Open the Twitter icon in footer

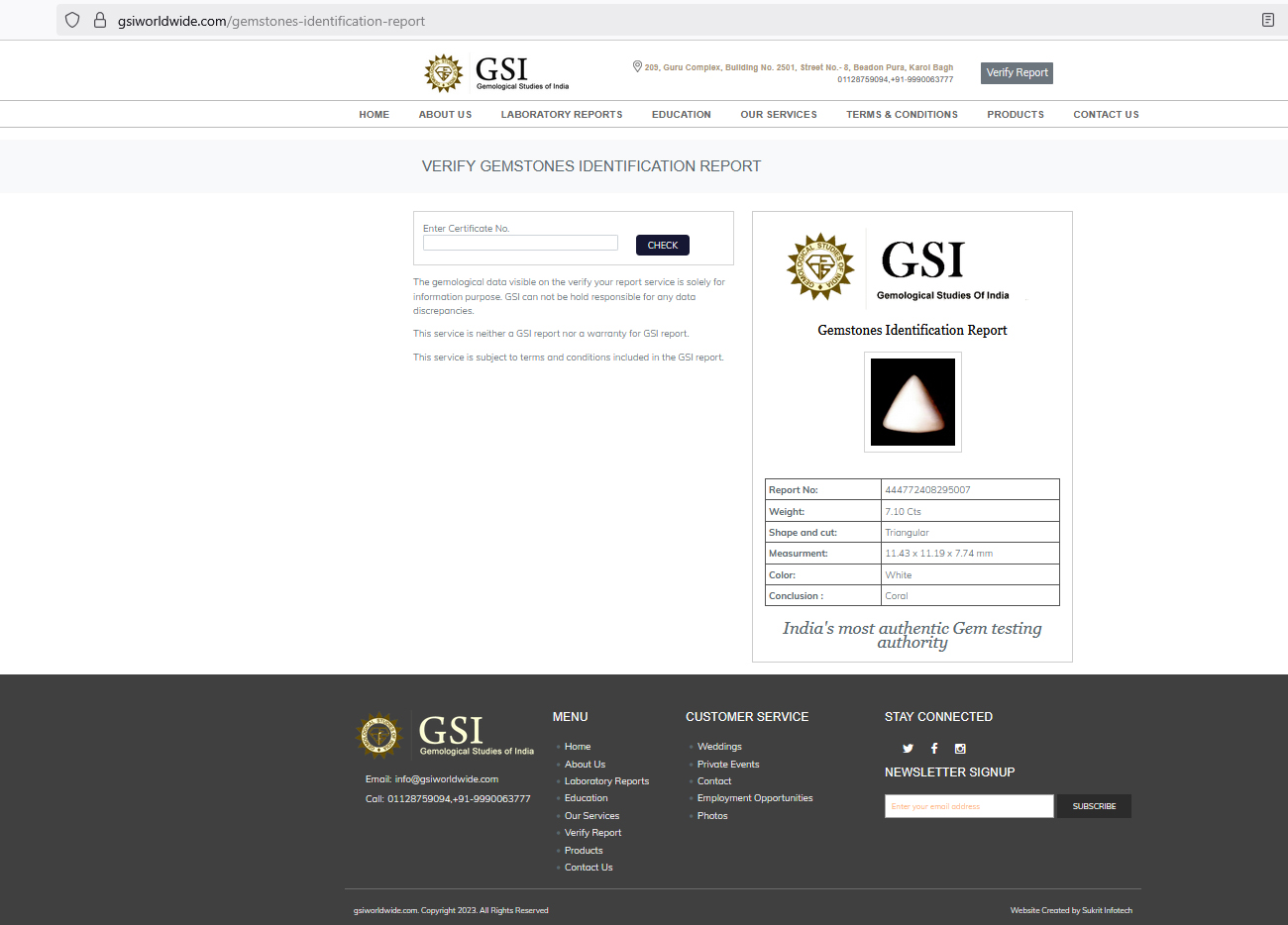[908, 749]
